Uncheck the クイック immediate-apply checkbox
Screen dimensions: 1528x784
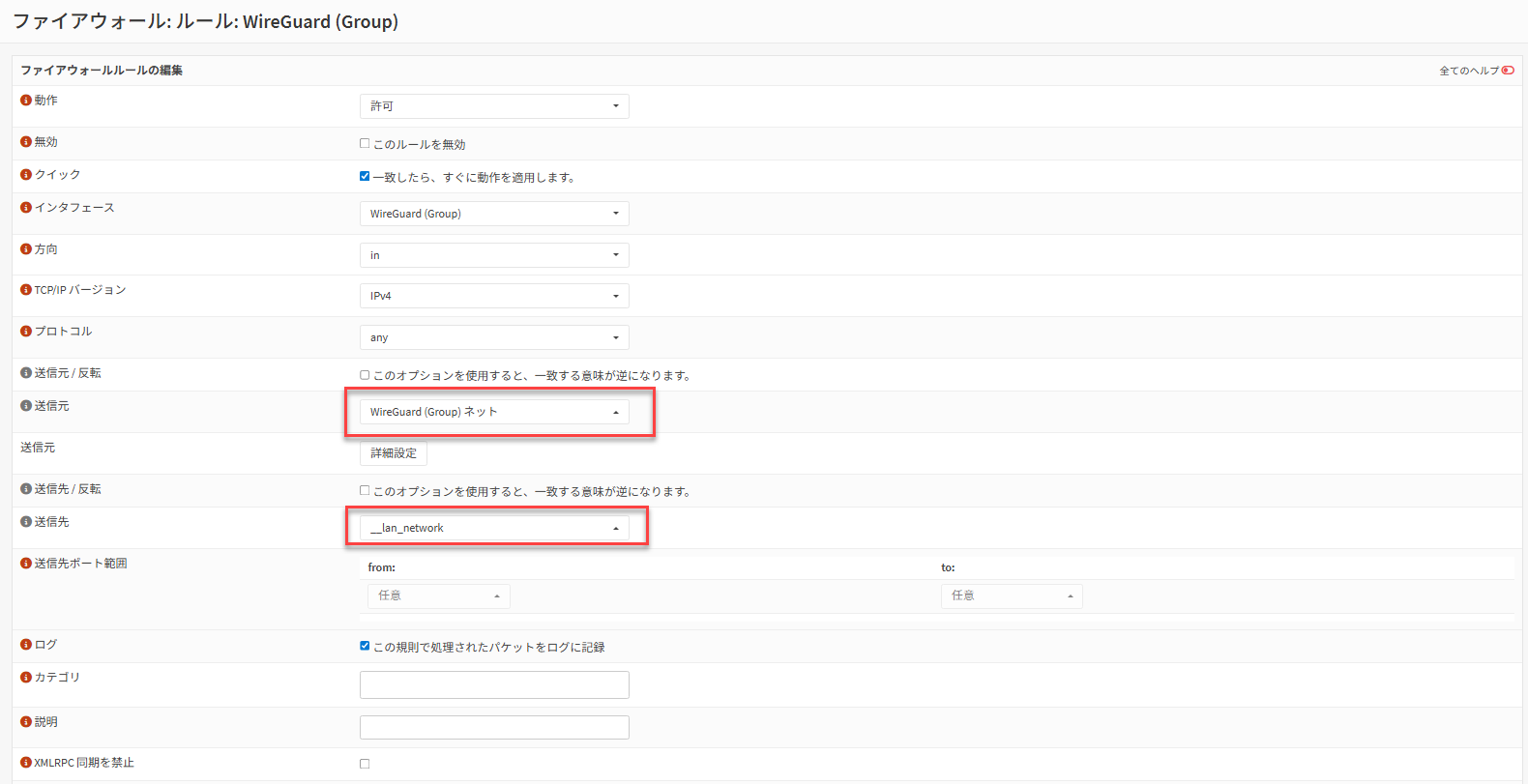coord(365,177)
